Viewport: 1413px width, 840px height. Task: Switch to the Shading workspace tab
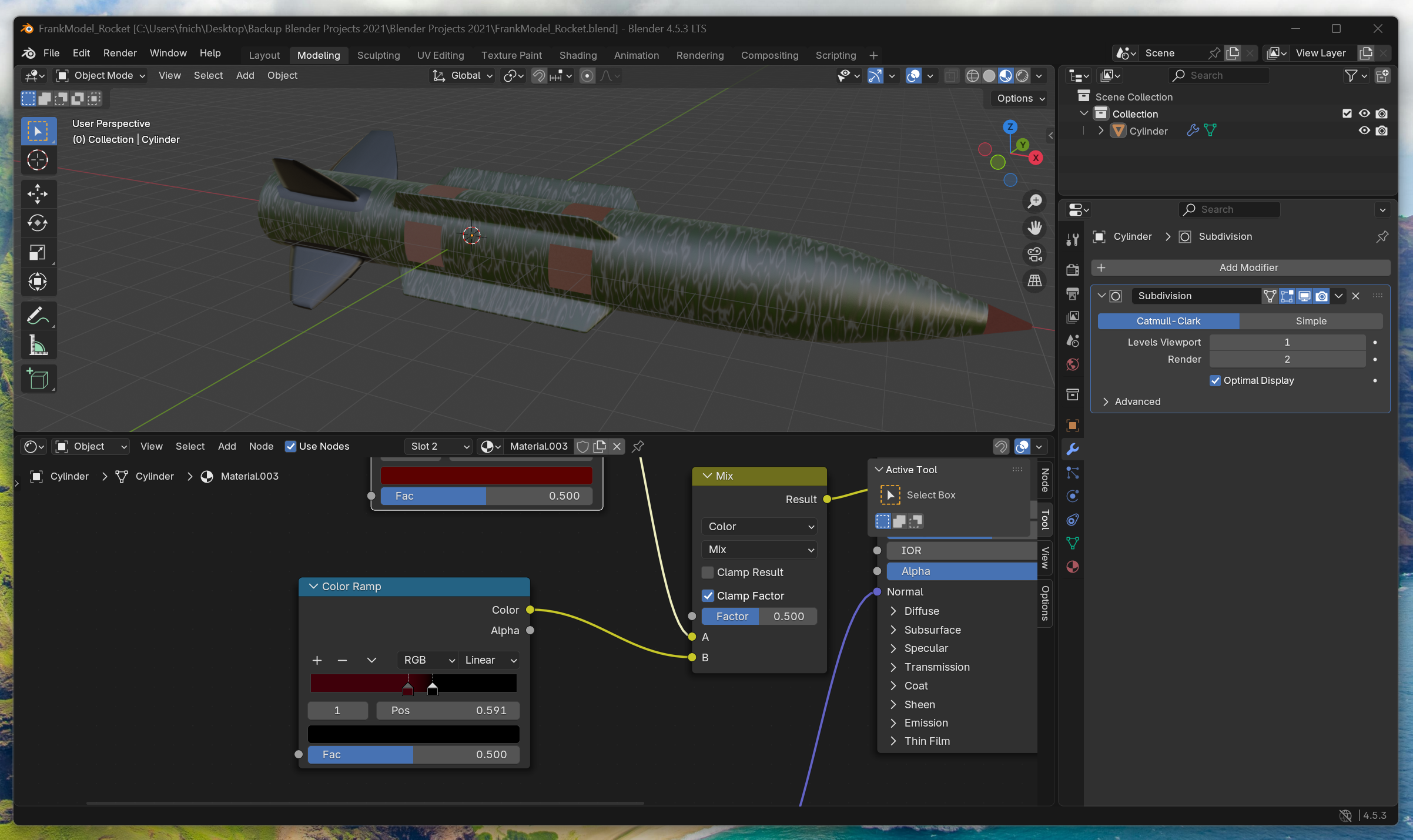tap(578, 55)
